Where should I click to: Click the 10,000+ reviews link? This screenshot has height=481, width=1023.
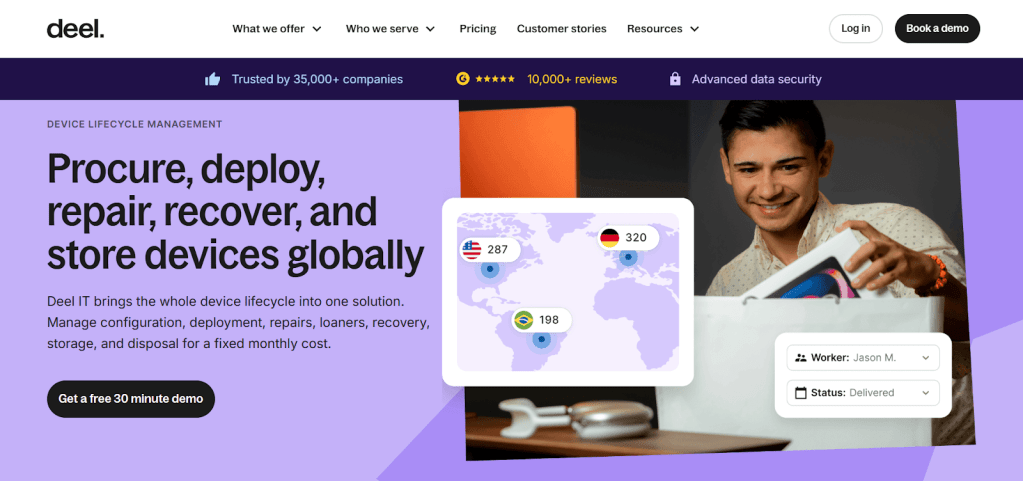coord(572,79)
